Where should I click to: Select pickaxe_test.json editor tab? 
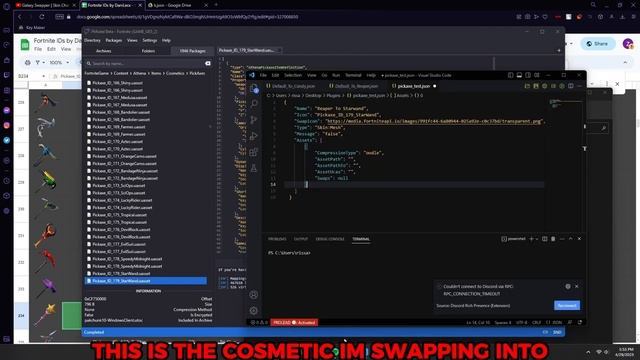pyautogui.click(x=413, y=86)
